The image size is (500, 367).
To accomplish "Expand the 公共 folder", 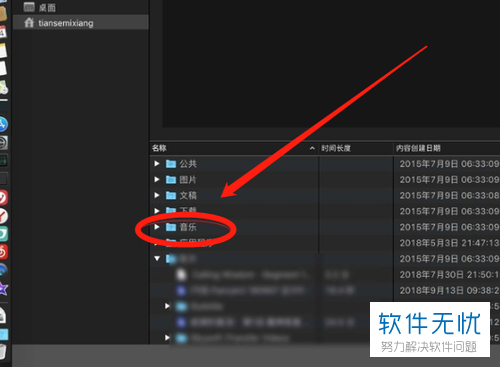I will click(x=157, y=164).
